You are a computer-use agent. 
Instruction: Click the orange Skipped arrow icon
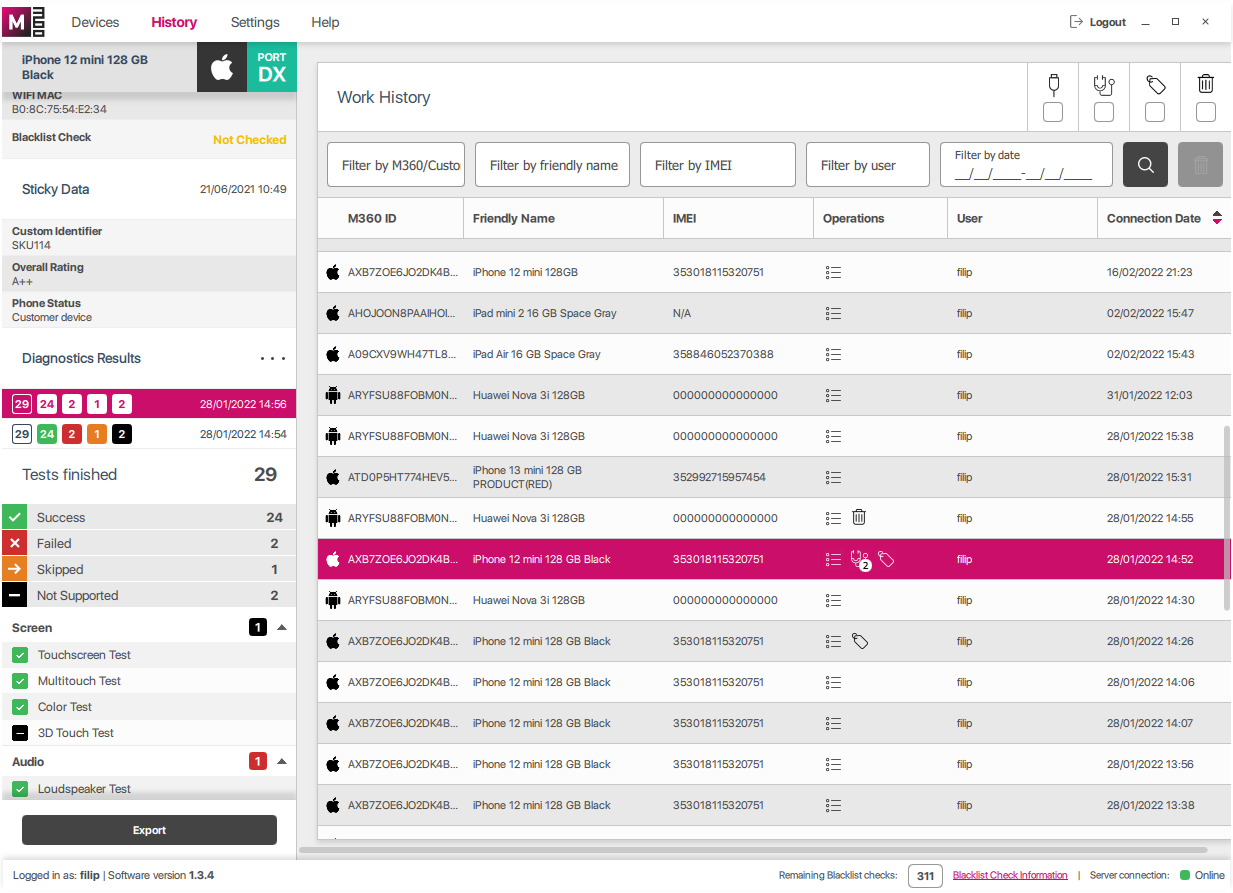(x=15, y=569)
